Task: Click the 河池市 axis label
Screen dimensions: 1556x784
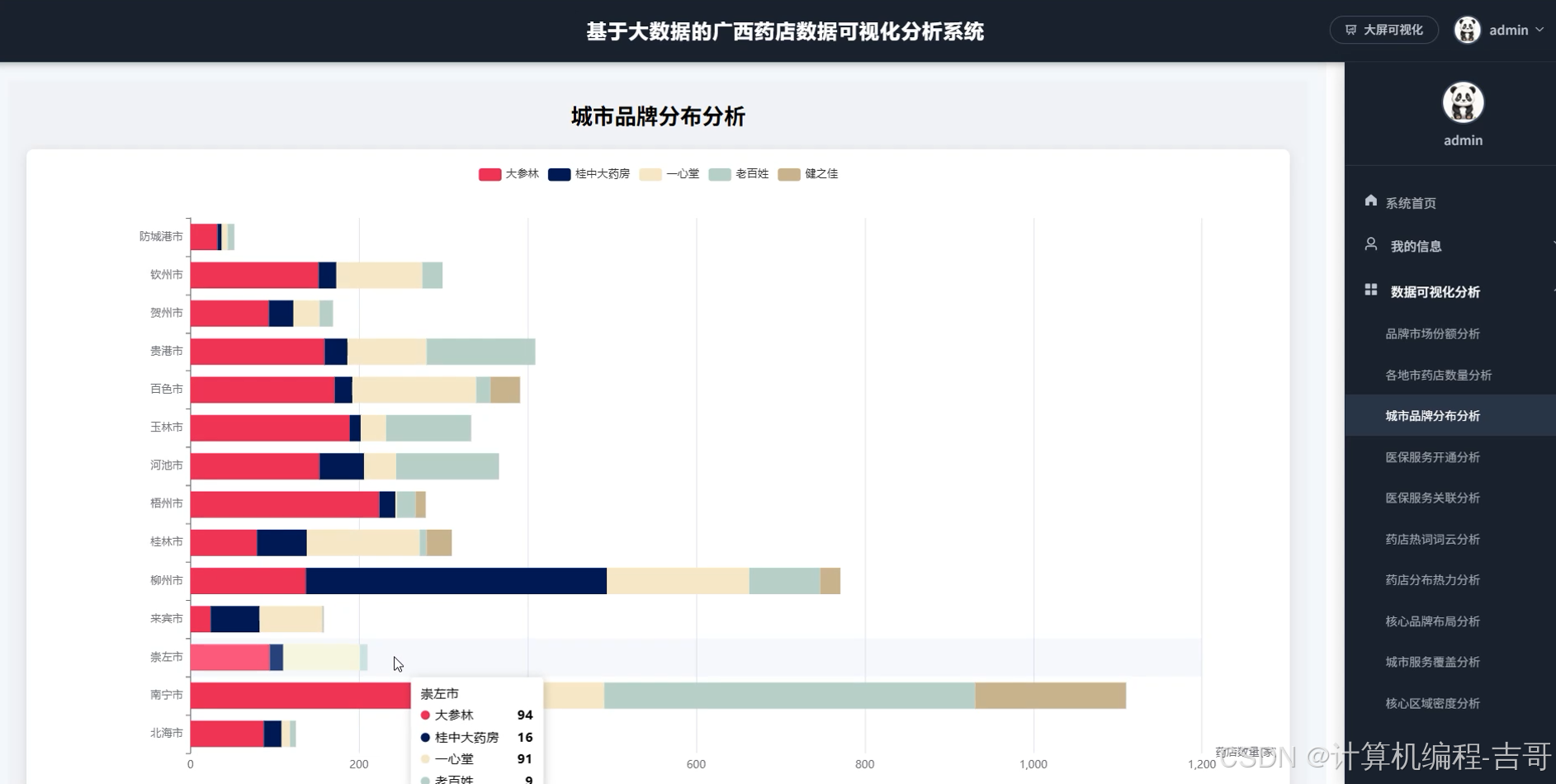Action: 166,465
